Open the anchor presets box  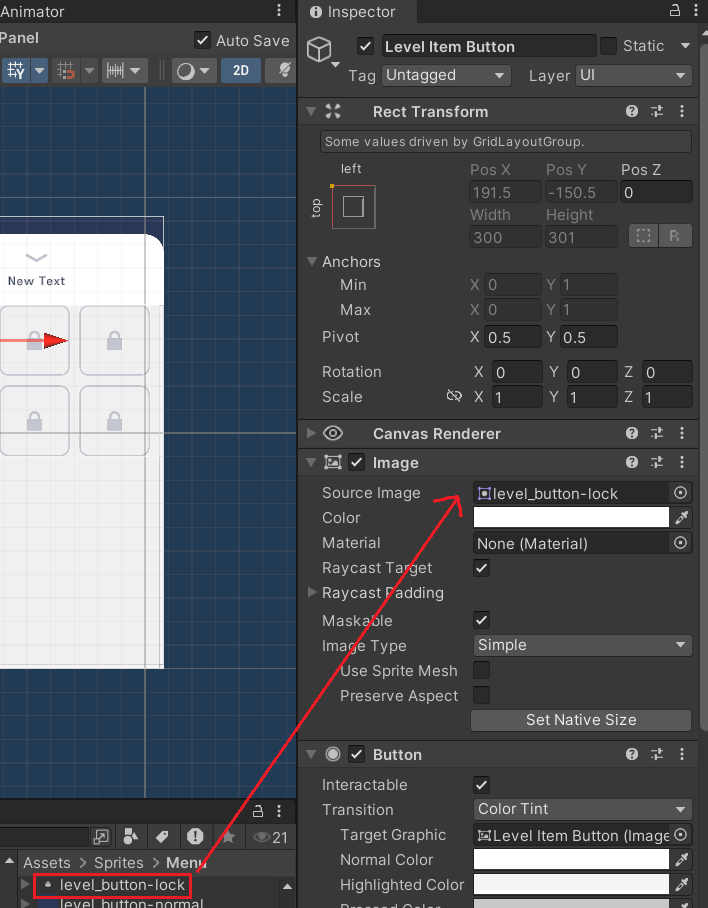353,207
